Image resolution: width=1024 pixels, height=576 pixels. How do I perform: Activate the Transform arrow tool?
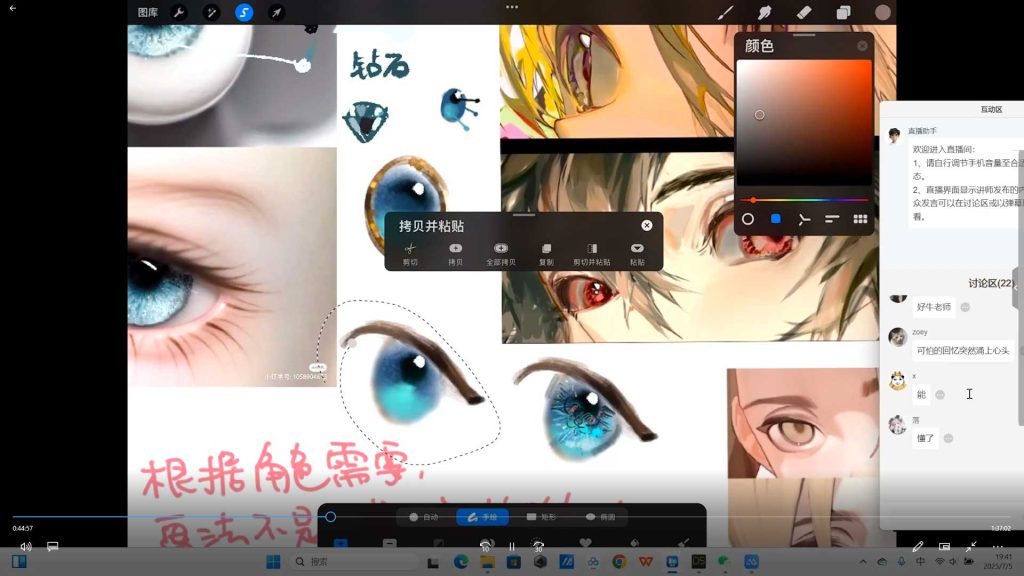click(x=276, y=12)
